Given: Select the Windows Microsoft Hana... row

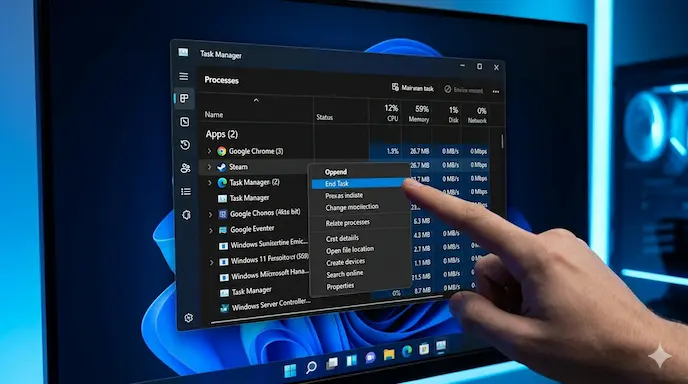Looking at the screenshot, I should [265, 275].
